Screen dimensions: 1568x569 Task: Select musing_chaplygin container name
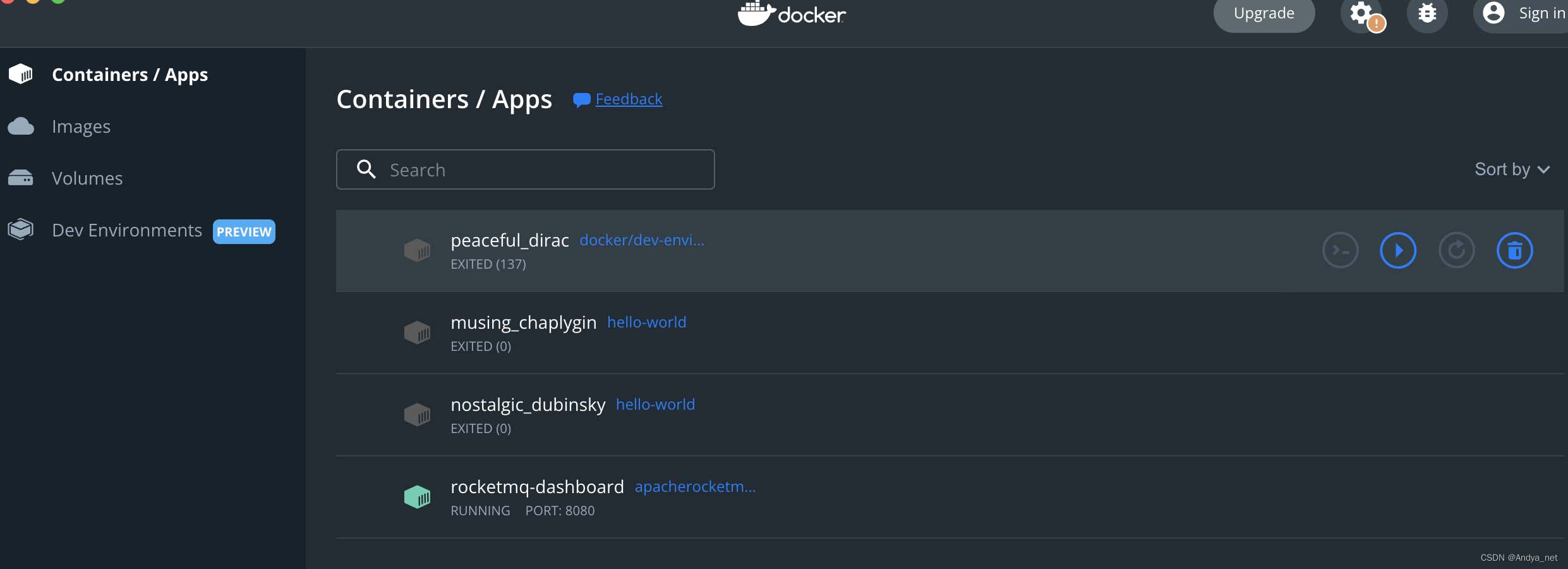coord(524,323)
